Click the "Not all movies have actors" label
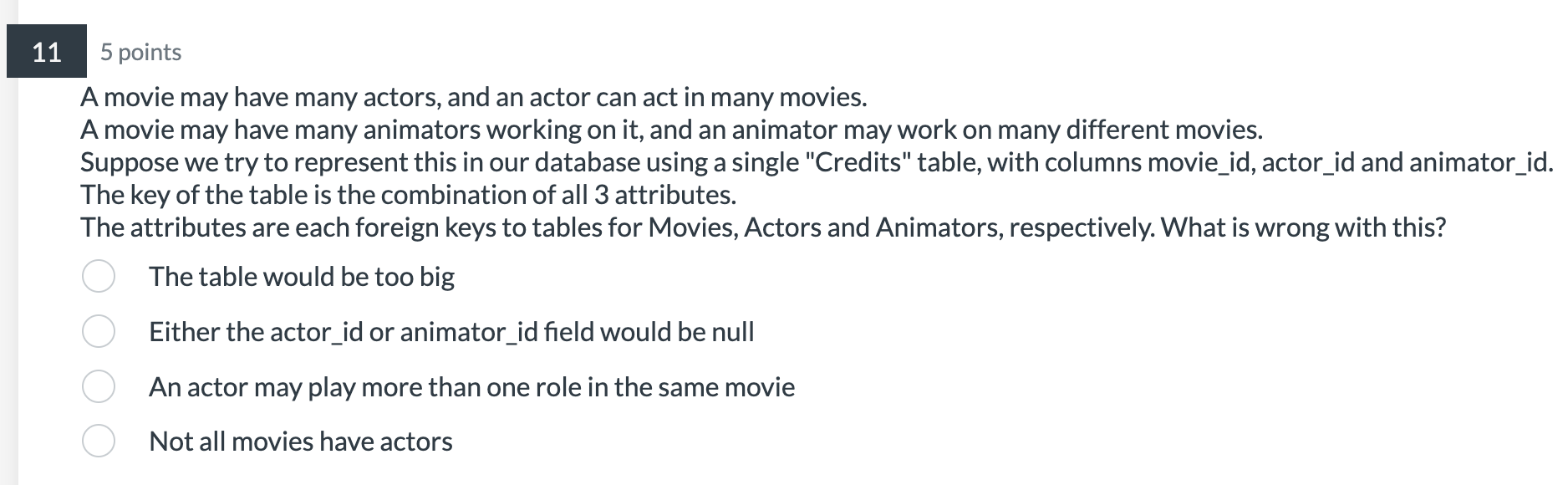 pos(299,442)
